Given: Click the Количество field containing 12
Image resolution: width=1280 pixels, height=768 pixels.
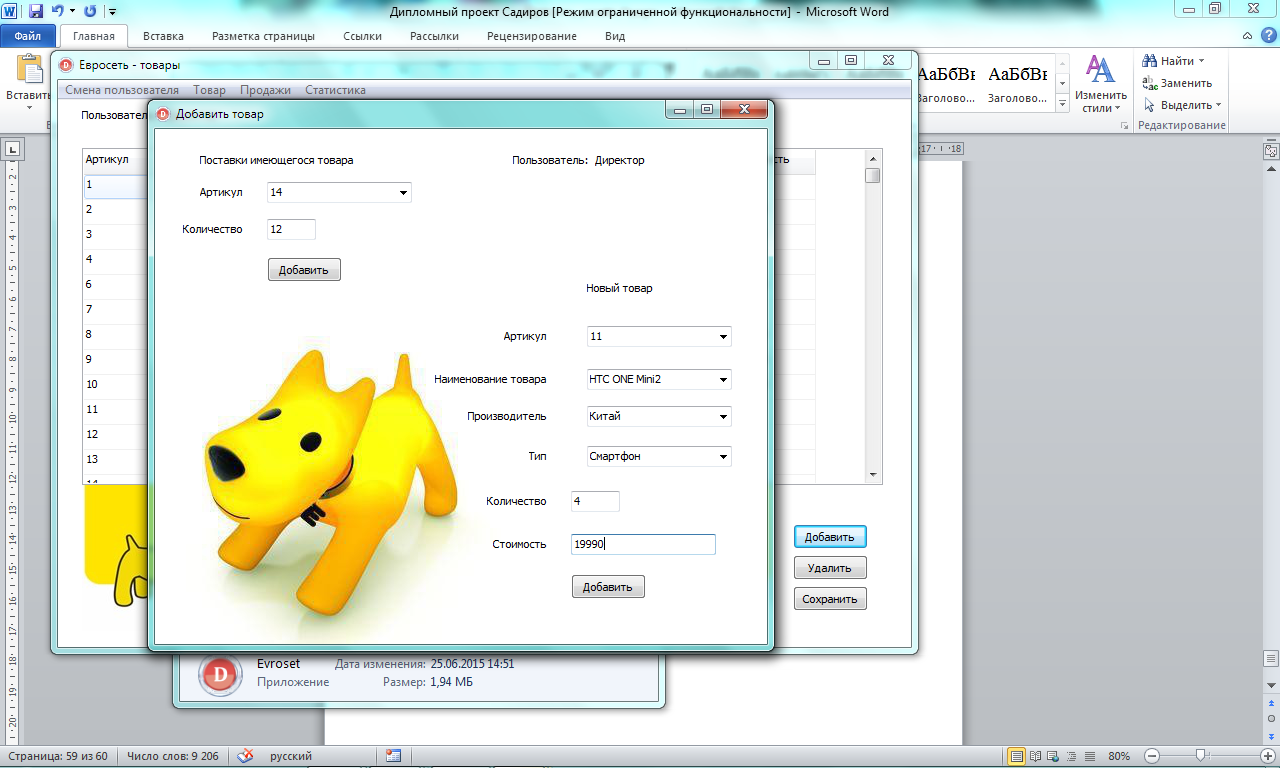Looking at the screenshot, I should click(291, 229).
